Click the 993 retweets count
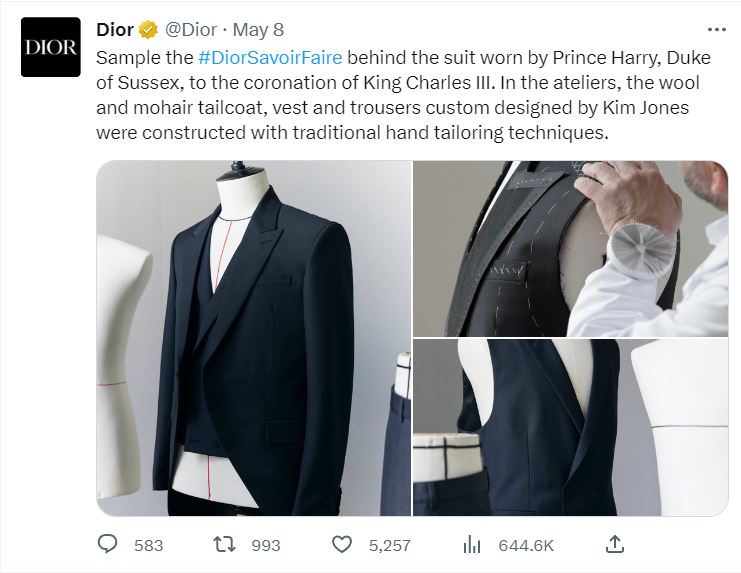This screenshot has width=741, height=573. [266, 545]
